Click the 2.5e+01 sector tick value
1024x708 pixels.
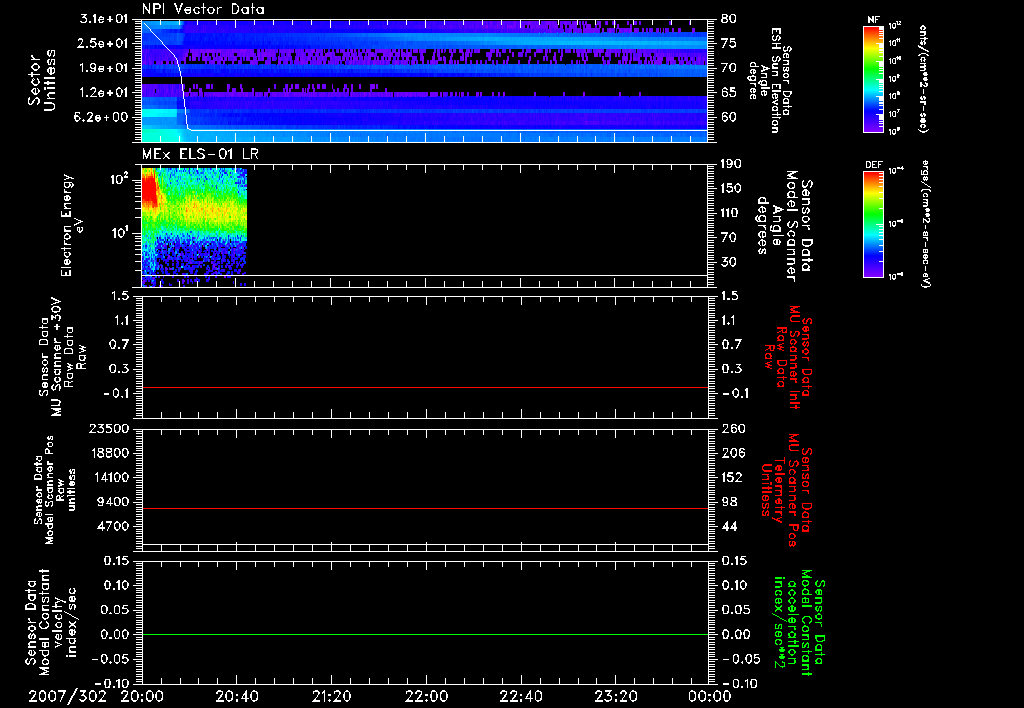pyautogui.click(x=103, y=43)
